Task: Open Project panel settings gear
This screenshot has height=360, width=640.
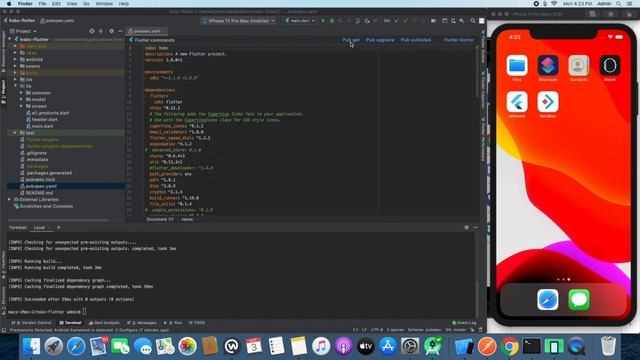Action: pos(111,31)
